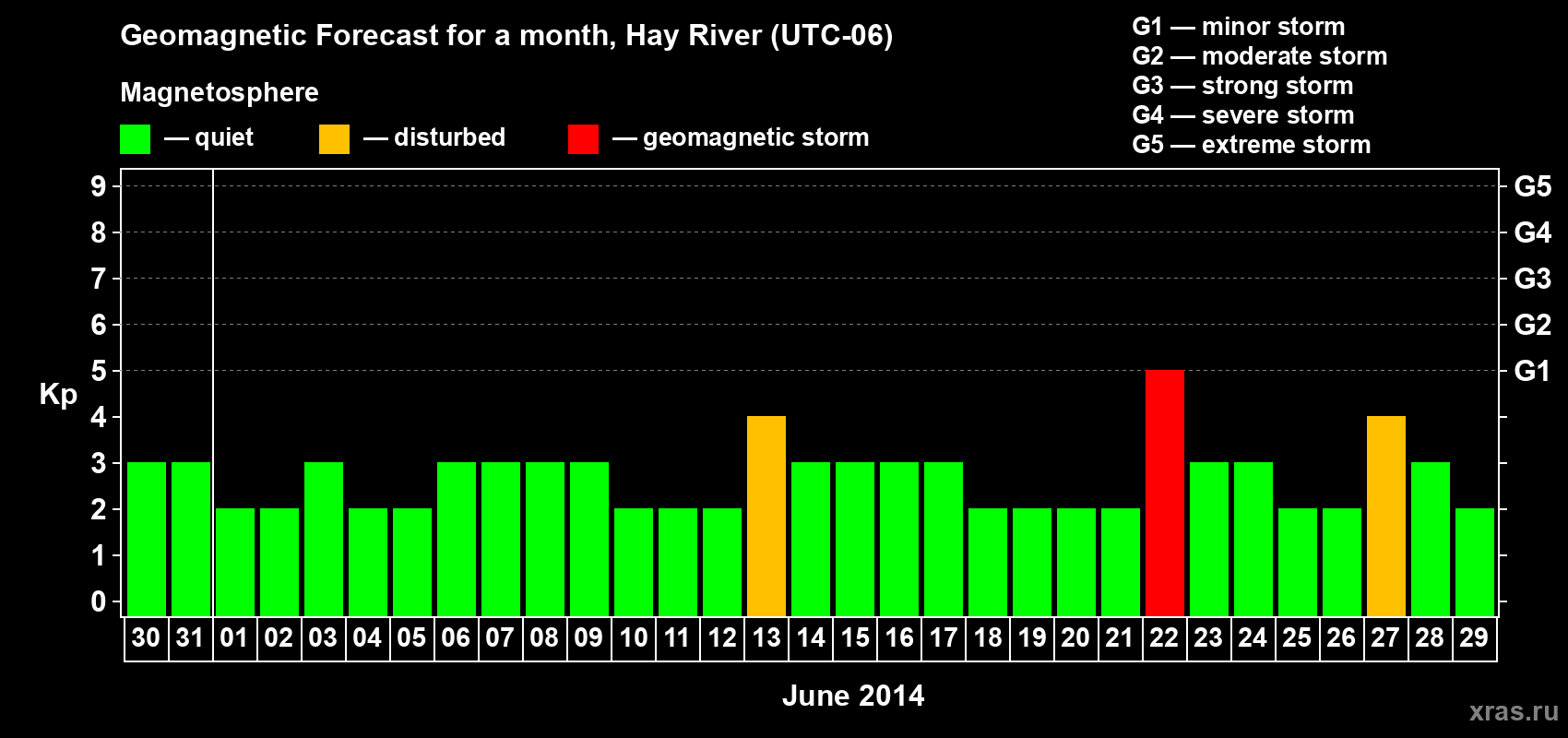Click the Kp value 5 on left axis
This screenshot has height=738, width=1568.
coord(99,371)
